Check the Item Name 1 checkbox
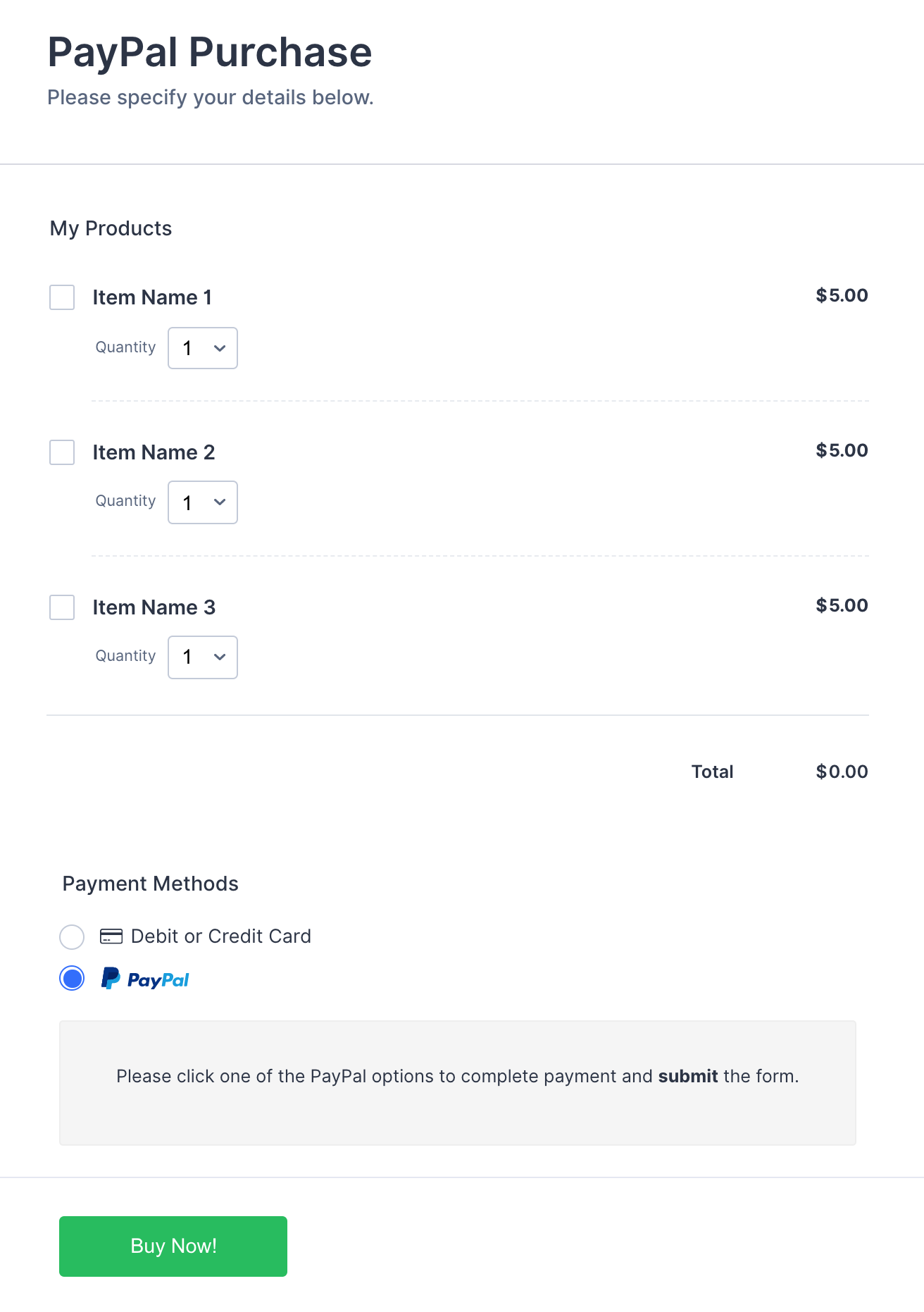924x1312 pixels. [62, 297]
